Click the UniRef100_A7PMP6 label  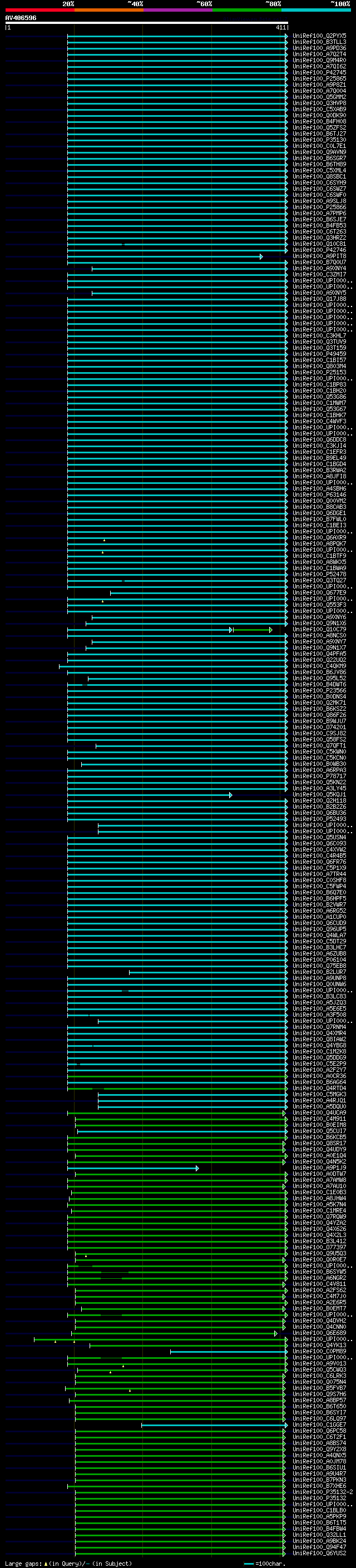(x=319, y=214)
